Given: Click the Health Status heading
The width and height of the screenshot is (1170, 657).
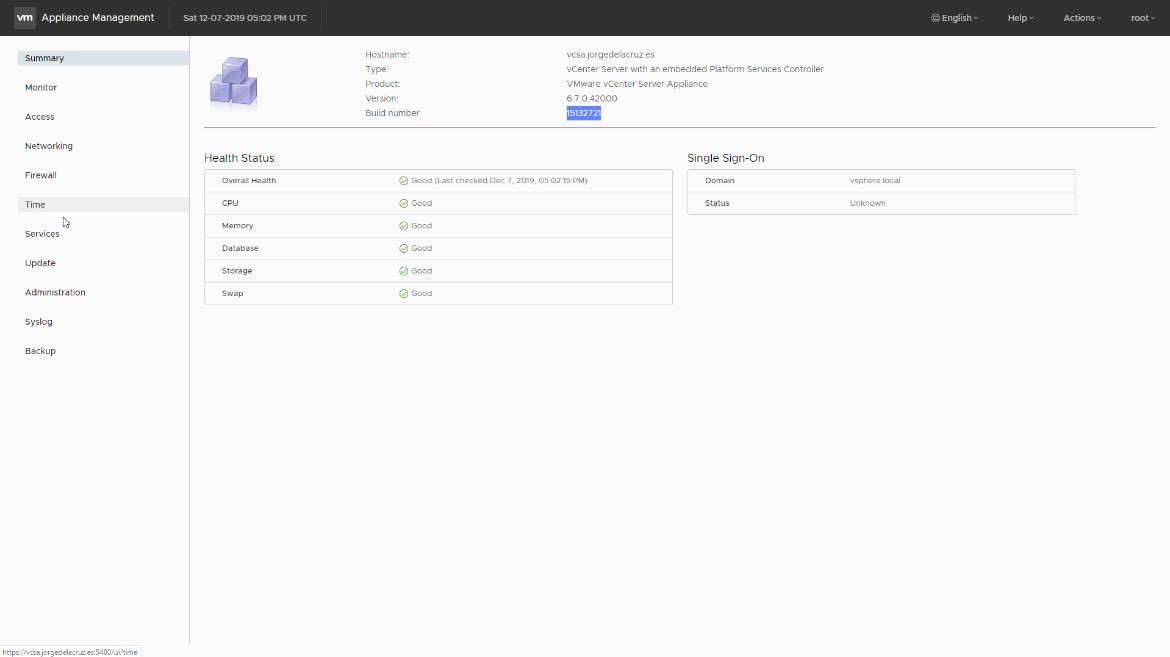Looking at the screenshot, I should [239, 158].
